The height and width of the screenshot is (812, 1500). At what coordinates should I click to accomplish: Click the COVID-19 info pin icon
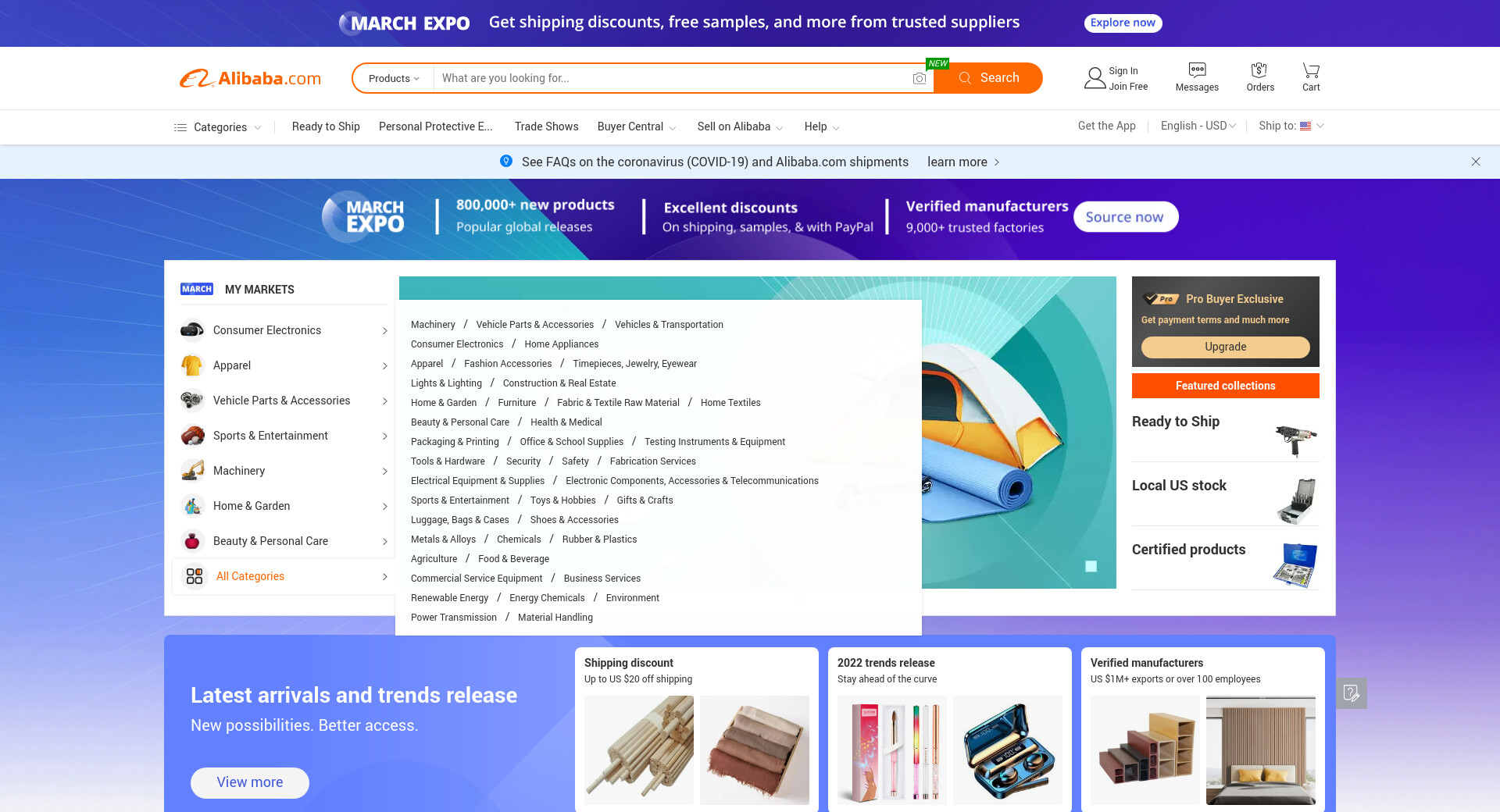click(506, 161)
